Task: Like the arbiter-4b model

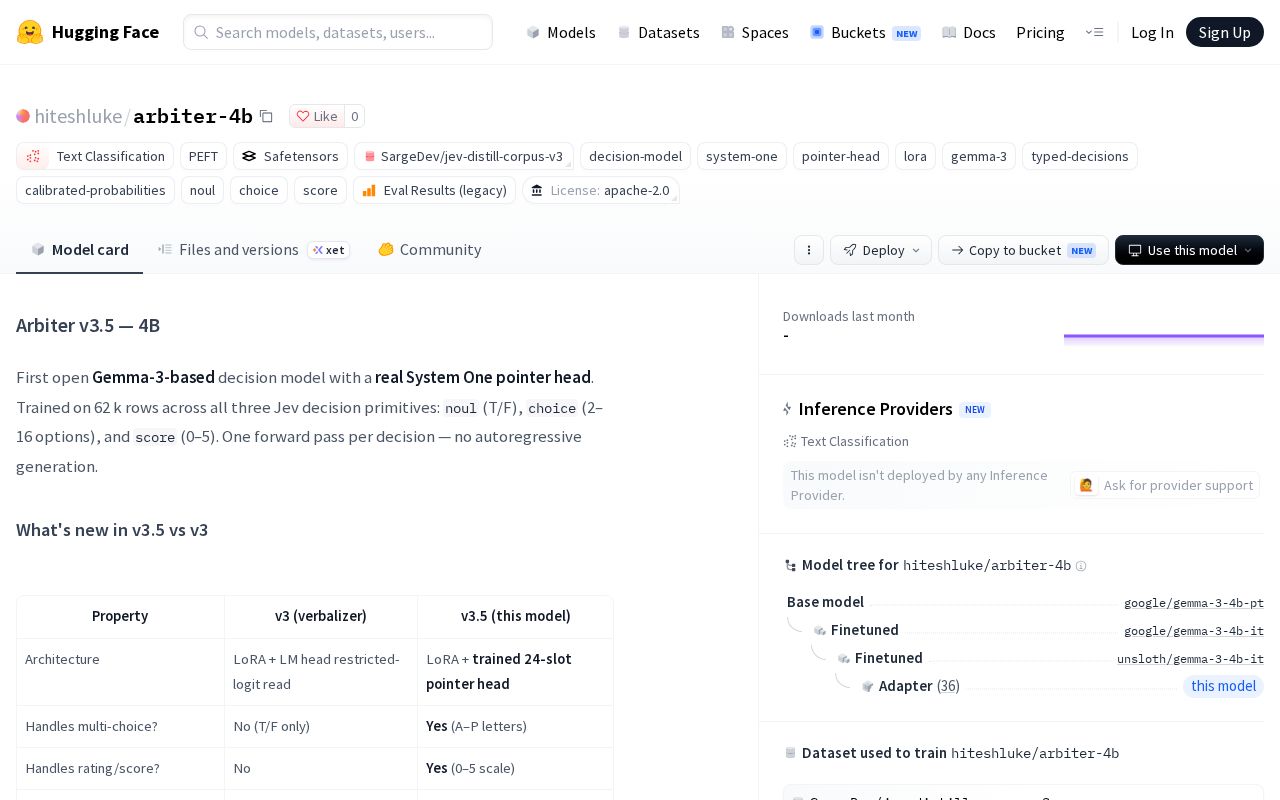Action: tap(317, 116)
